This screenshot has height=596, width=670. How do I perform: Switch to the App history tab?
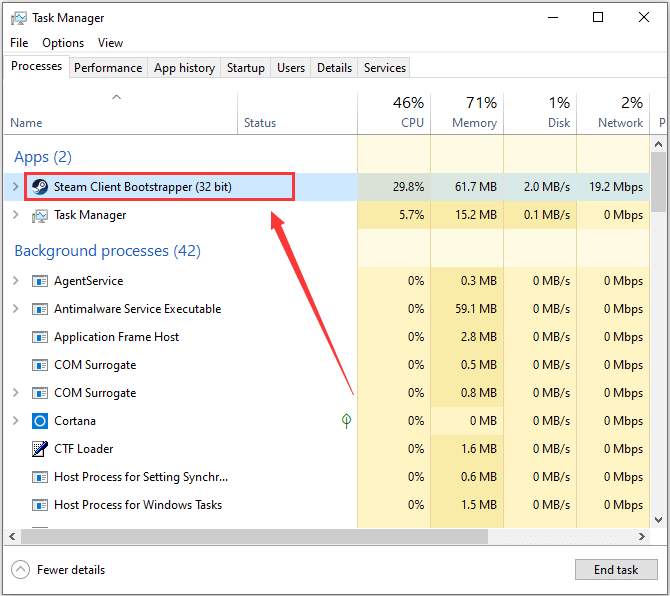(x=185, y=68)
